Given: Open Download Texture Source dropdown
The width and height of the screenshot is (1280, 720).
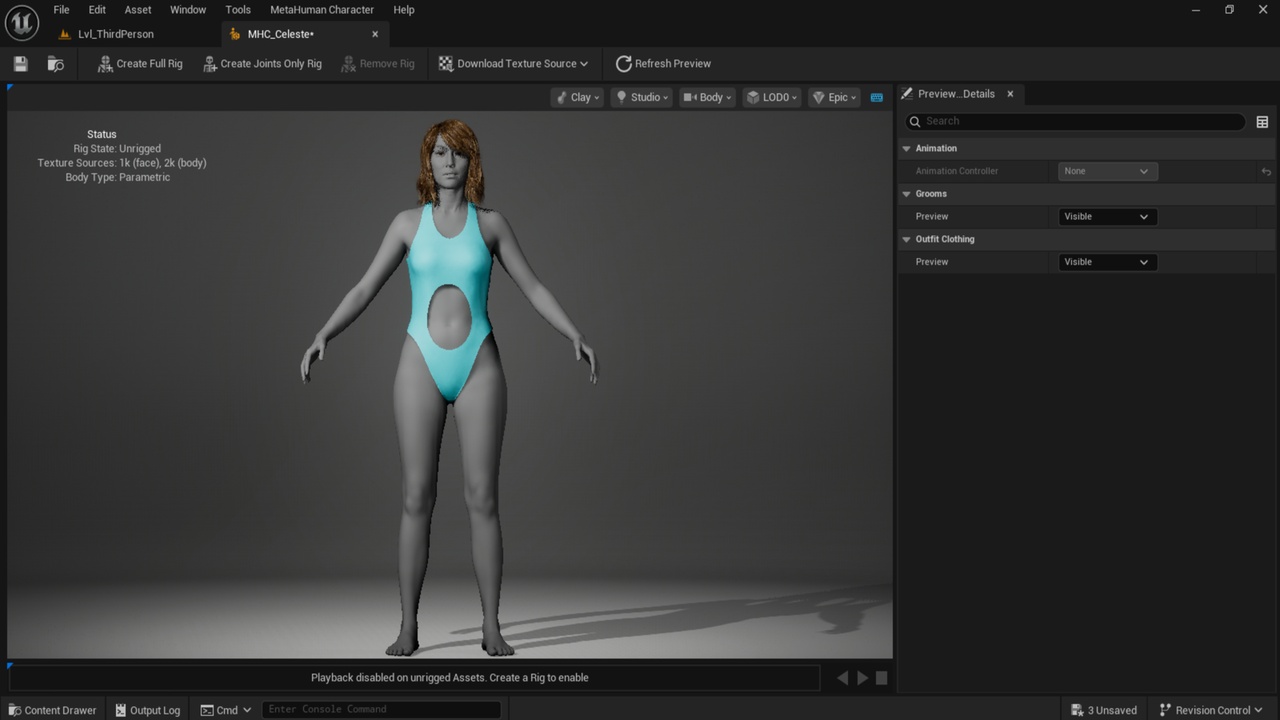Looking at the screenshot, I should [x=513, y=64].
